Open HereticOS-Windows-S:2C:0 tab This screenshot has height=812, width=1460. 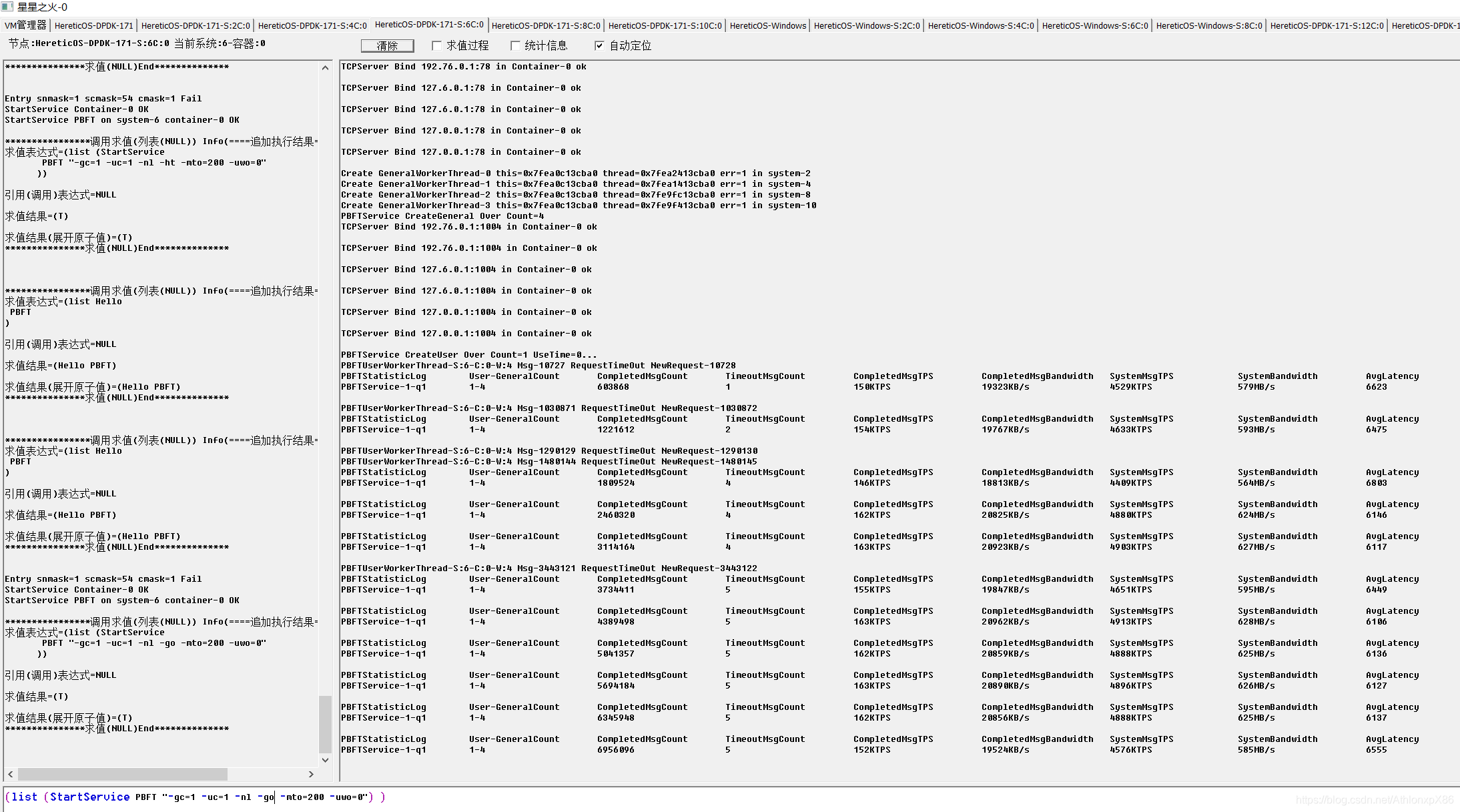(867, 25)
